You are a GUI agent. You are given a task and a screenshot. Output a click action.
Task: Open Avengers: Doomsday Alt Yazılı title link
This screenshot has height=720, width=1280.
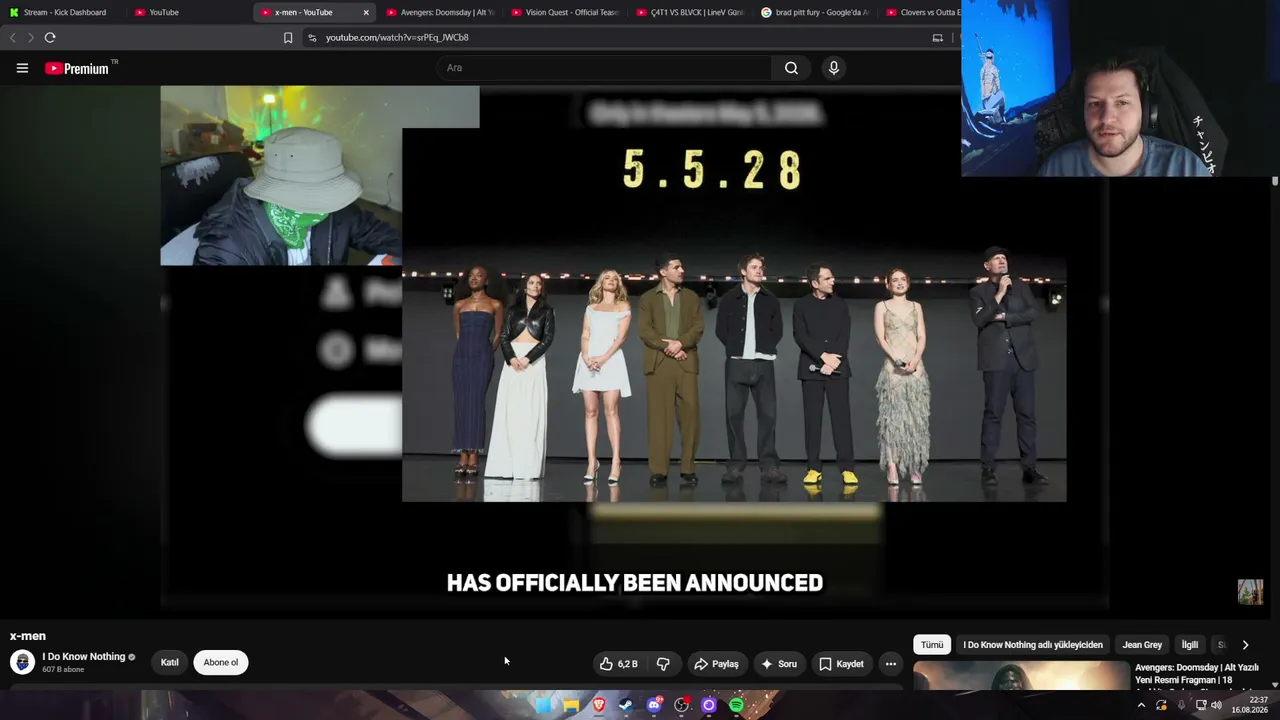click(1197, 674)
